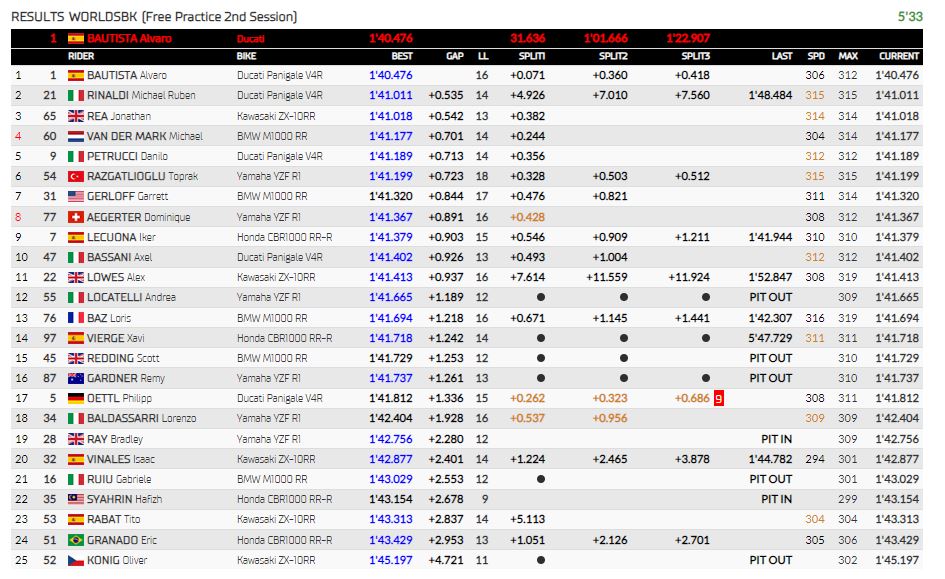Click bike number 60 for VAN DER MARK
This screenshot has width=945, height=579.
[x=50, y=136]
